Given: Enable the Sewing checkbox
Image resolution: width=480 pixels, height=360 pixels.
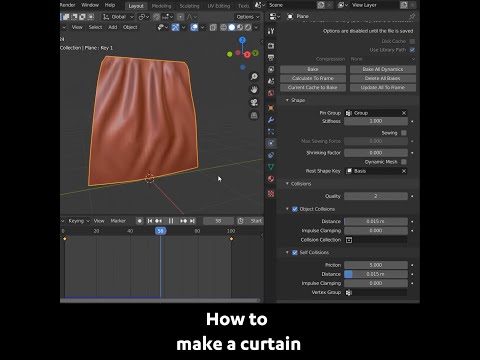Looking at the screenshot, I should click(x=404, y=133).
